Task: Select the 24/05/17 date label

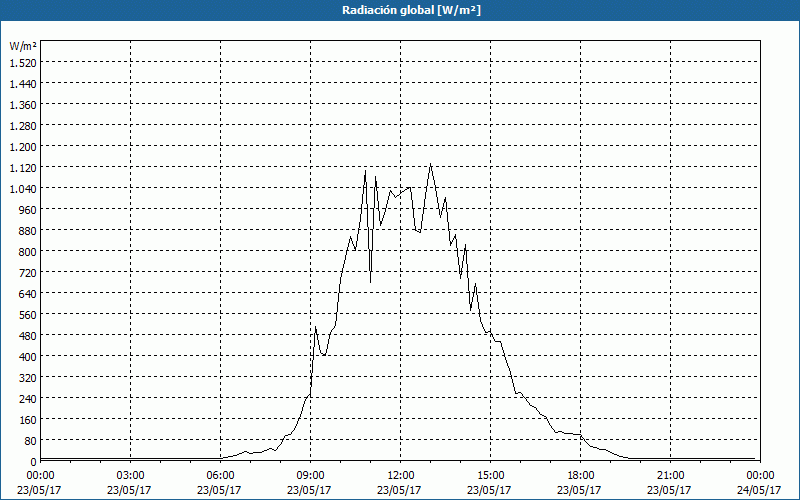Action: click(760, 490)
